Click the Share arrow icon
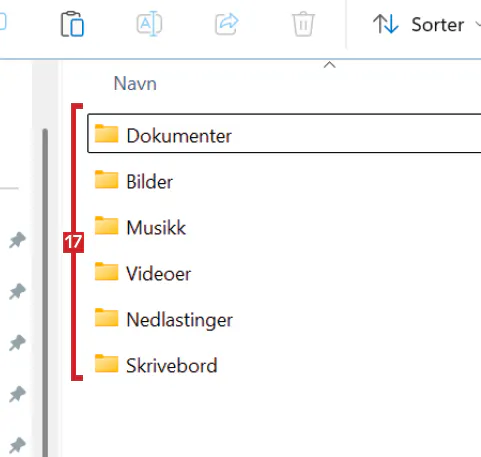The height and width of the screenshot is (457, 481). (226, 24)
